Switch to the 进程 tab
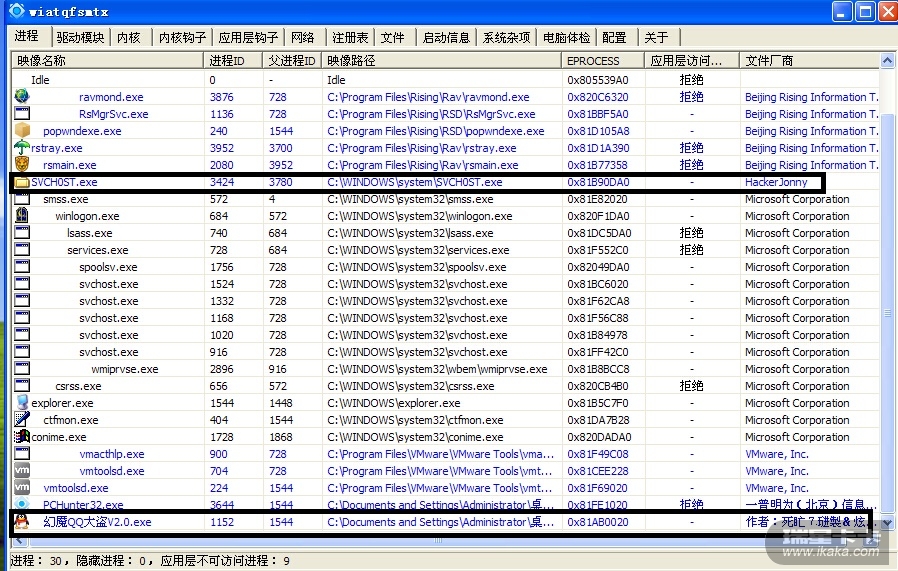Screen dimensions: 898x571 point(27,36)
